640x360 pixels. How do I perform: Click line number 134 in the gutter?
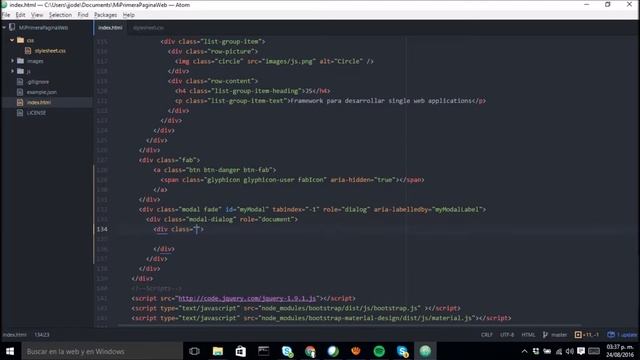click(x=102, y=229)
